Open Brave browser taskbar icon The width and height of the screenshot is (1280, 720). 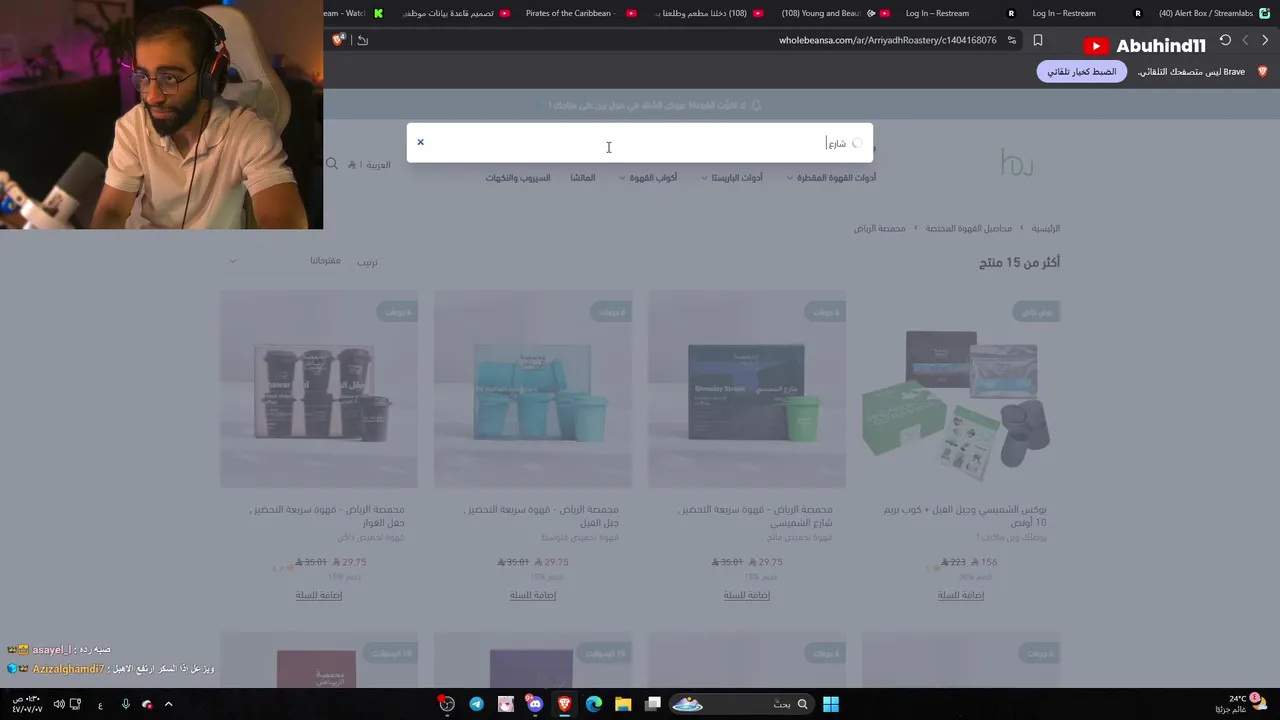565,704
